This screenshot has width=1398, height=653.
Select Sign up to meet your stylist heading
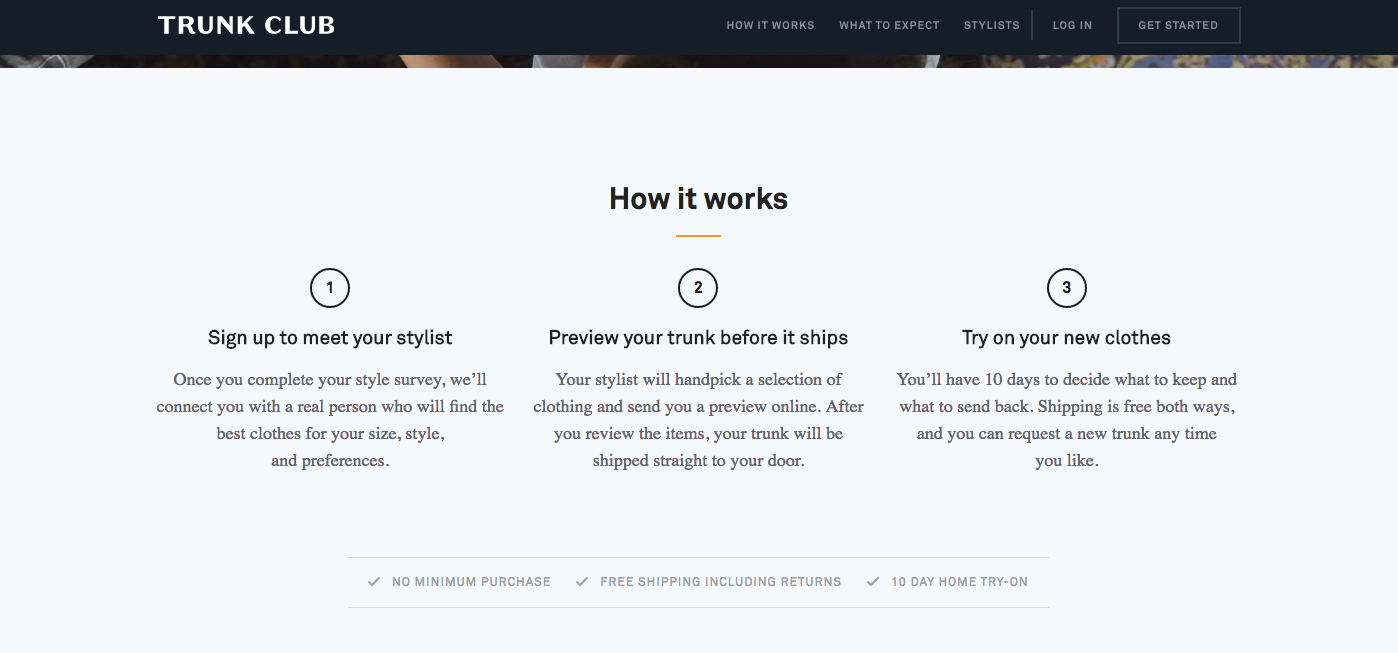330,338
